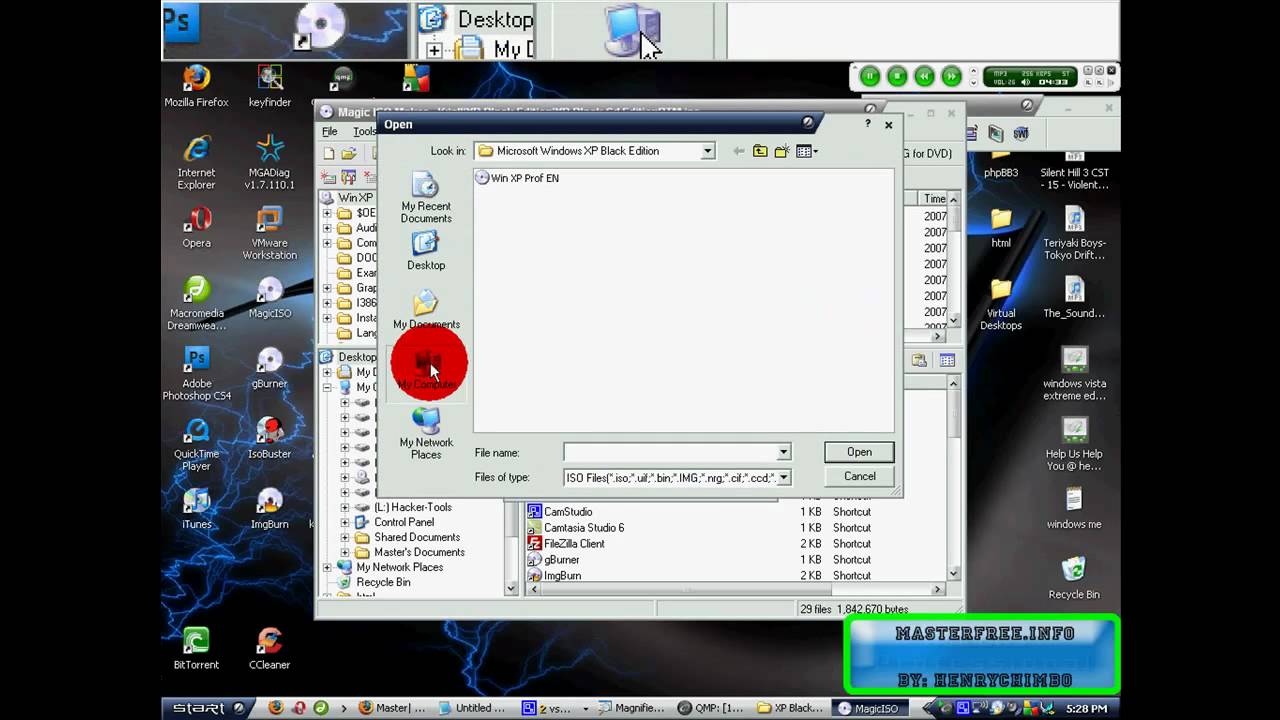Open the keyfinder desktop icon

coord(269,86)
